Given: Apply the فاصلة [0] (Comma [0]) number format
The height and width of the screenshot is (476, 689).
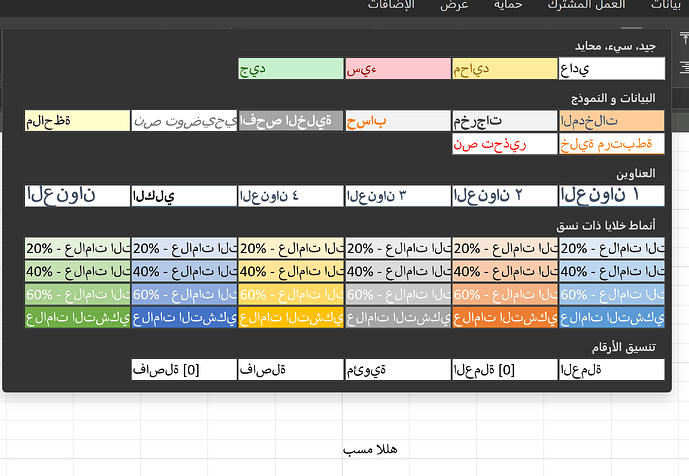Looking at the screenshot, I should (x=184, y=370).
